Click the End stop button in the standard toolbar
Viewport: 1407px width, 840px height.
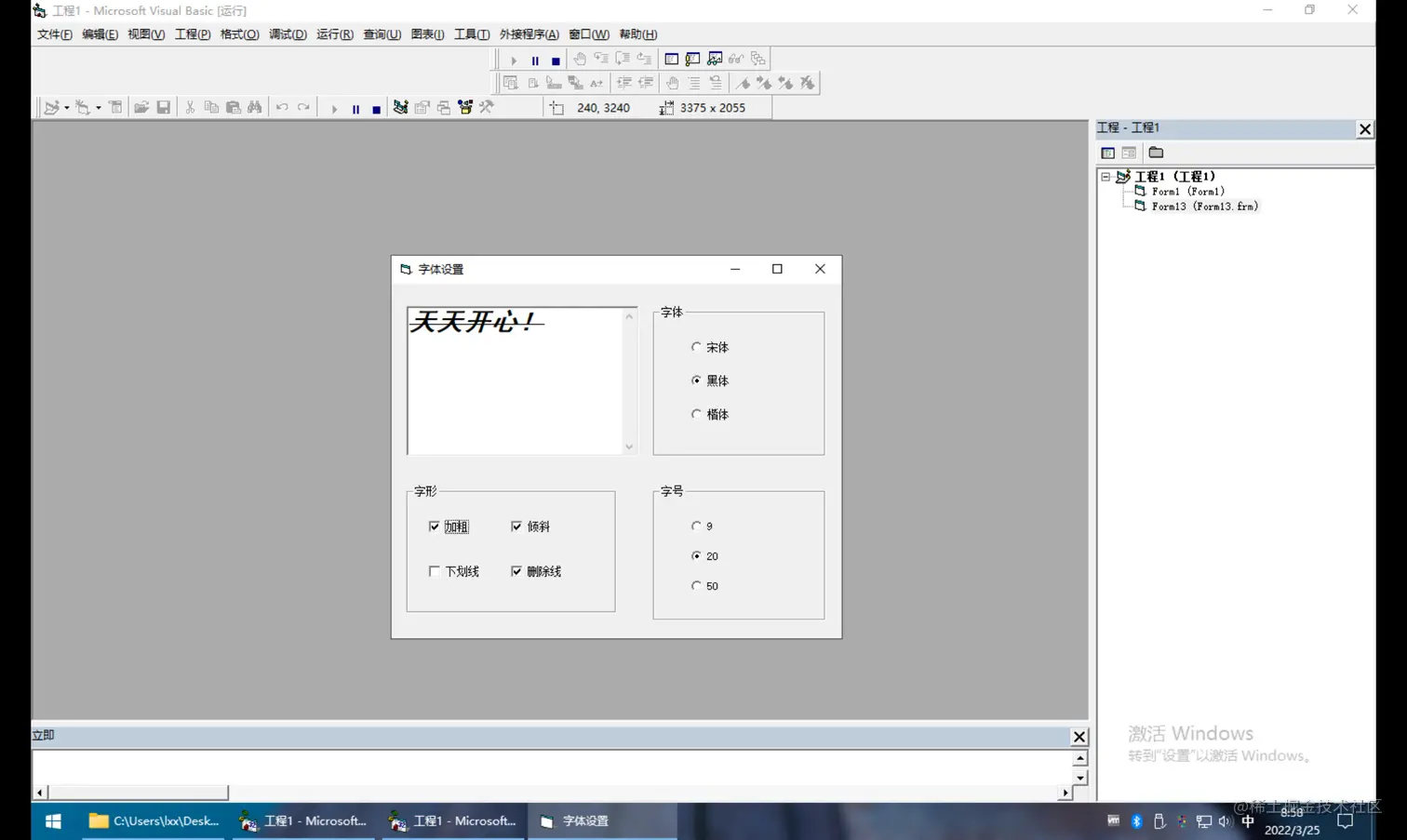click(376, 109)
